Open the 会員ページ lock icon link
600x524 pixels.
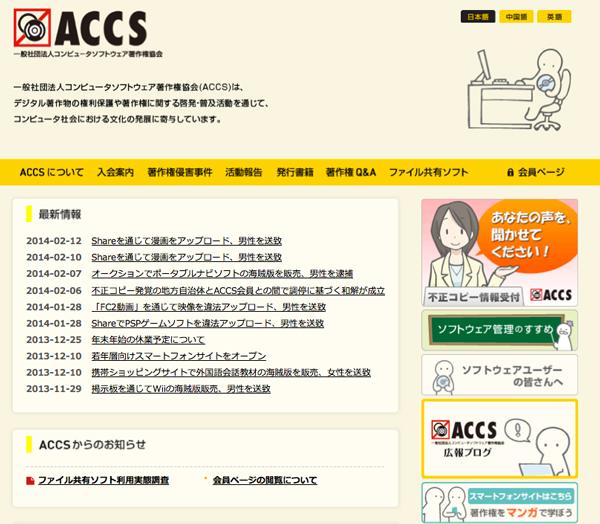pyautogui.click(x=536, y=172)
